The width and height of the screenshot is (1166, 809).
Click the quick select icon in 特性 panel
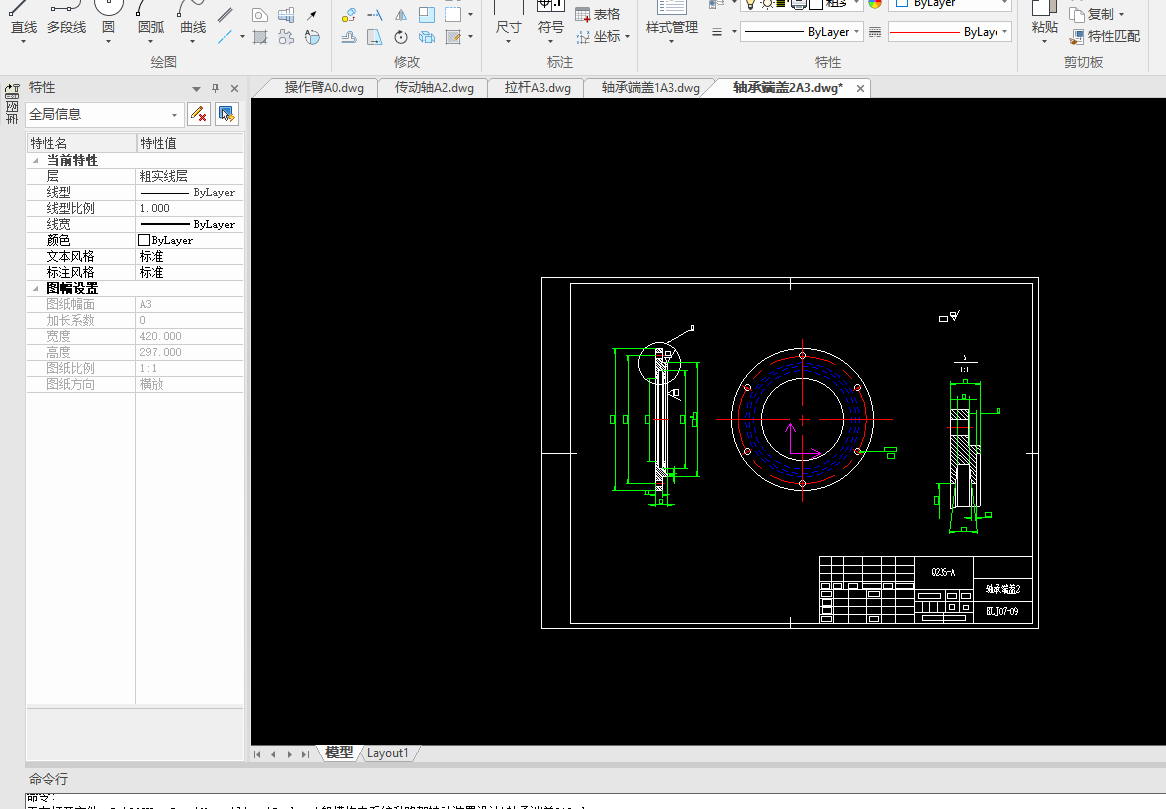point(227,114)
